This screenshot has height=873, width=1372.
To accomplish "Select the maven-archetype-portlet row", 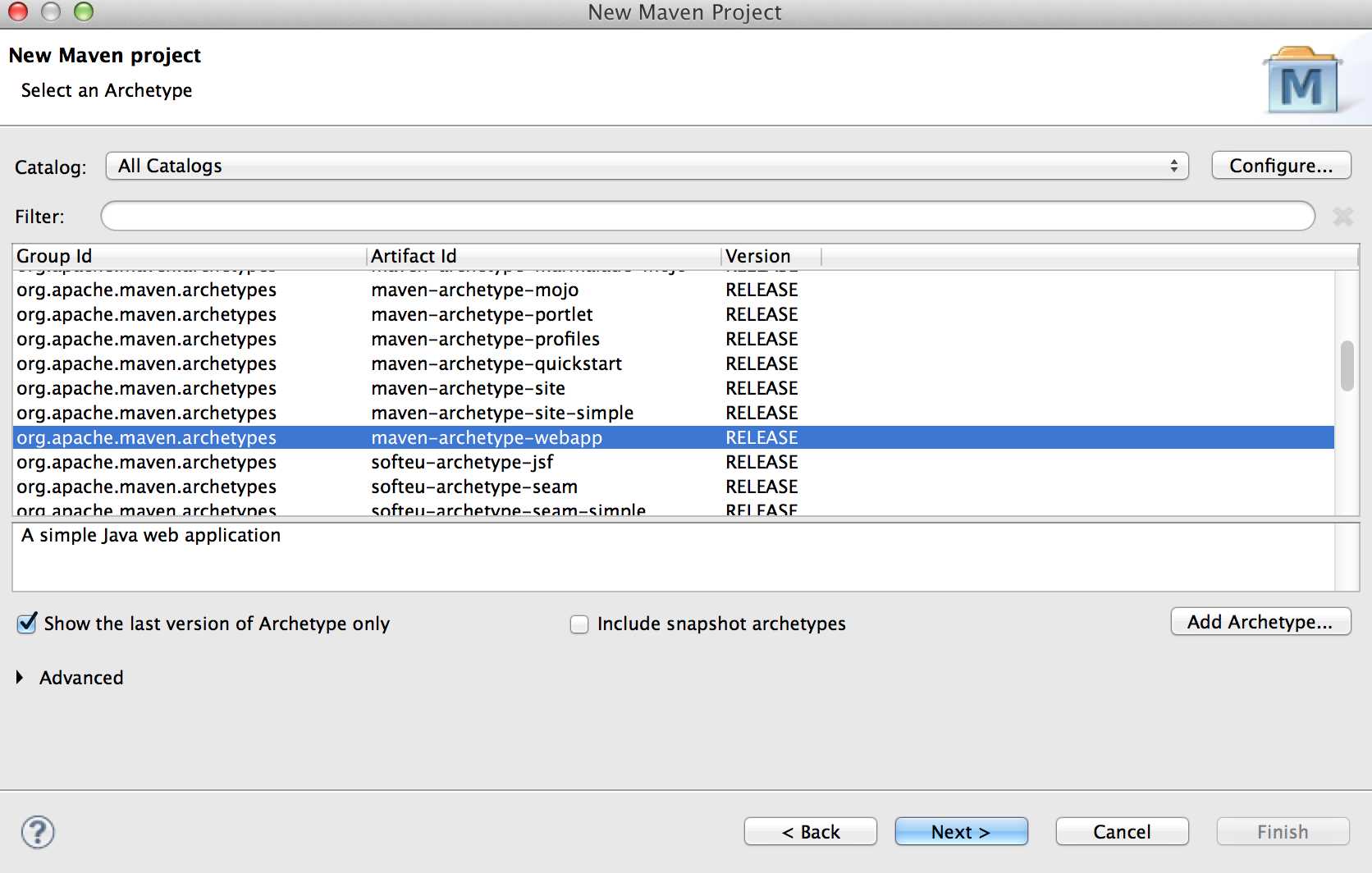I will pos(674,314).
